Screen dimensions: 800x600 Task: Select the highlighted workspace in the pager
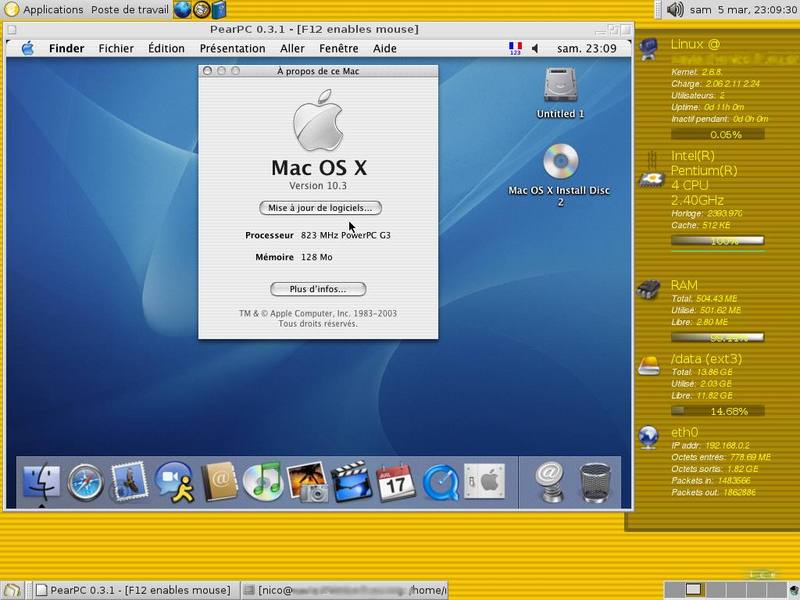pos(693,590)
